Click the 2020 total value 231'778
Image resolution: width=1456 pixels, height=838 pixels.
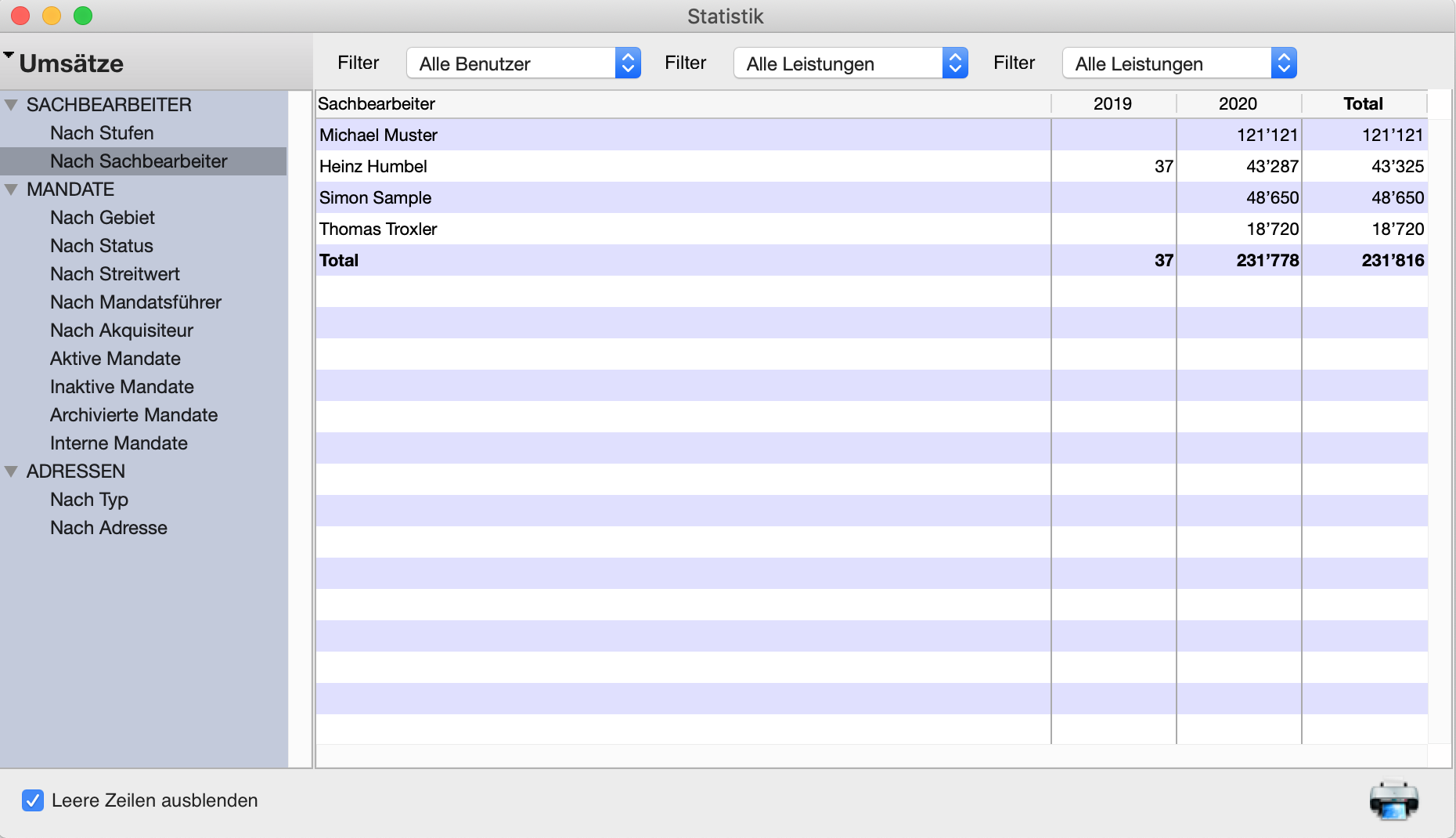(1267, 261)
